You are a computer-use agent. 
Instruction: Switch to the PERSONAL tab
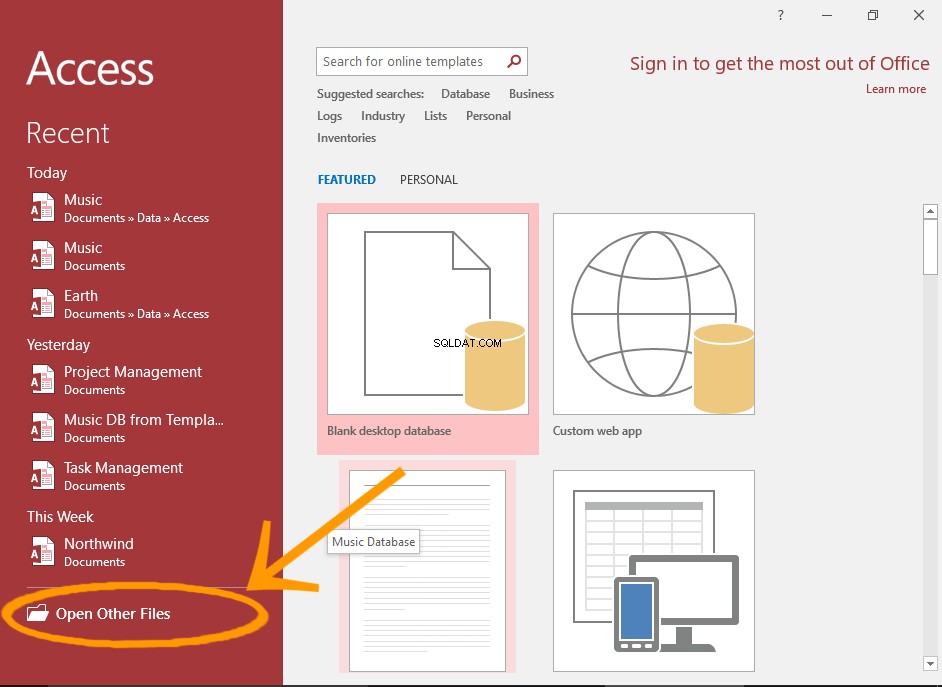coord(429,180)
